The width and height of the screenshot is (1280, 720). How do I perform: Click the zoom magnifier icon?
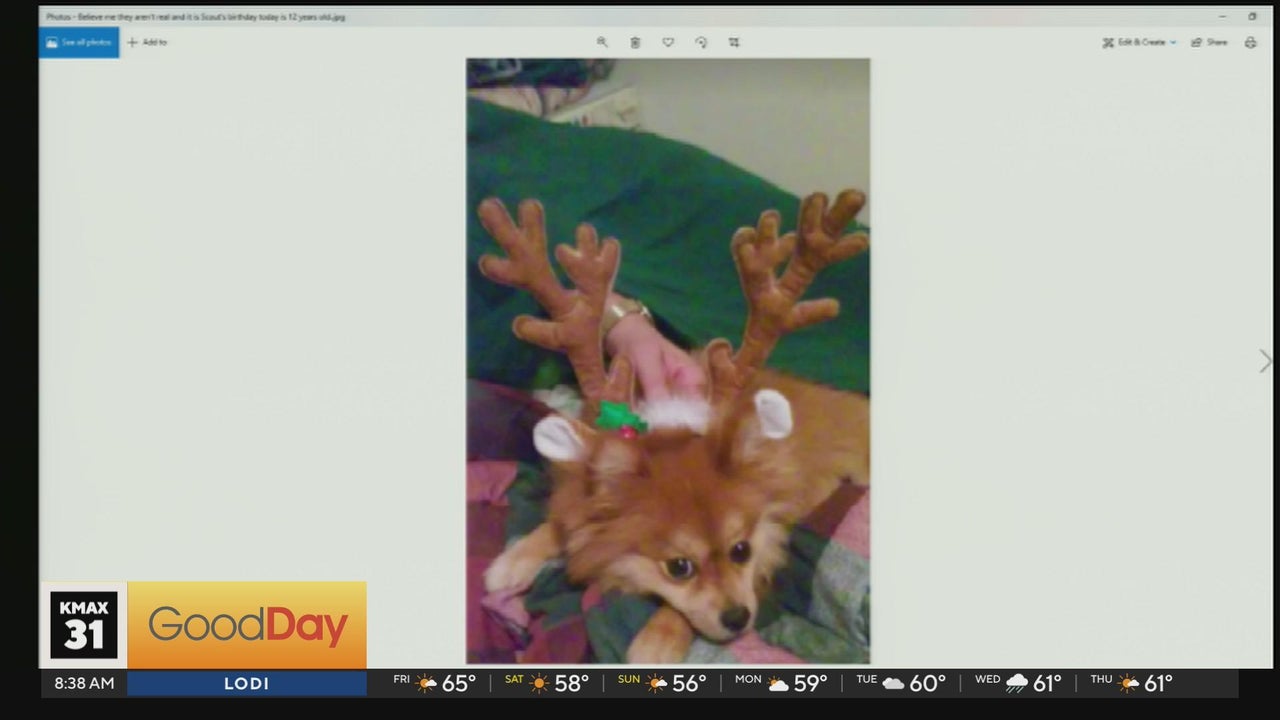pos(602,42)
